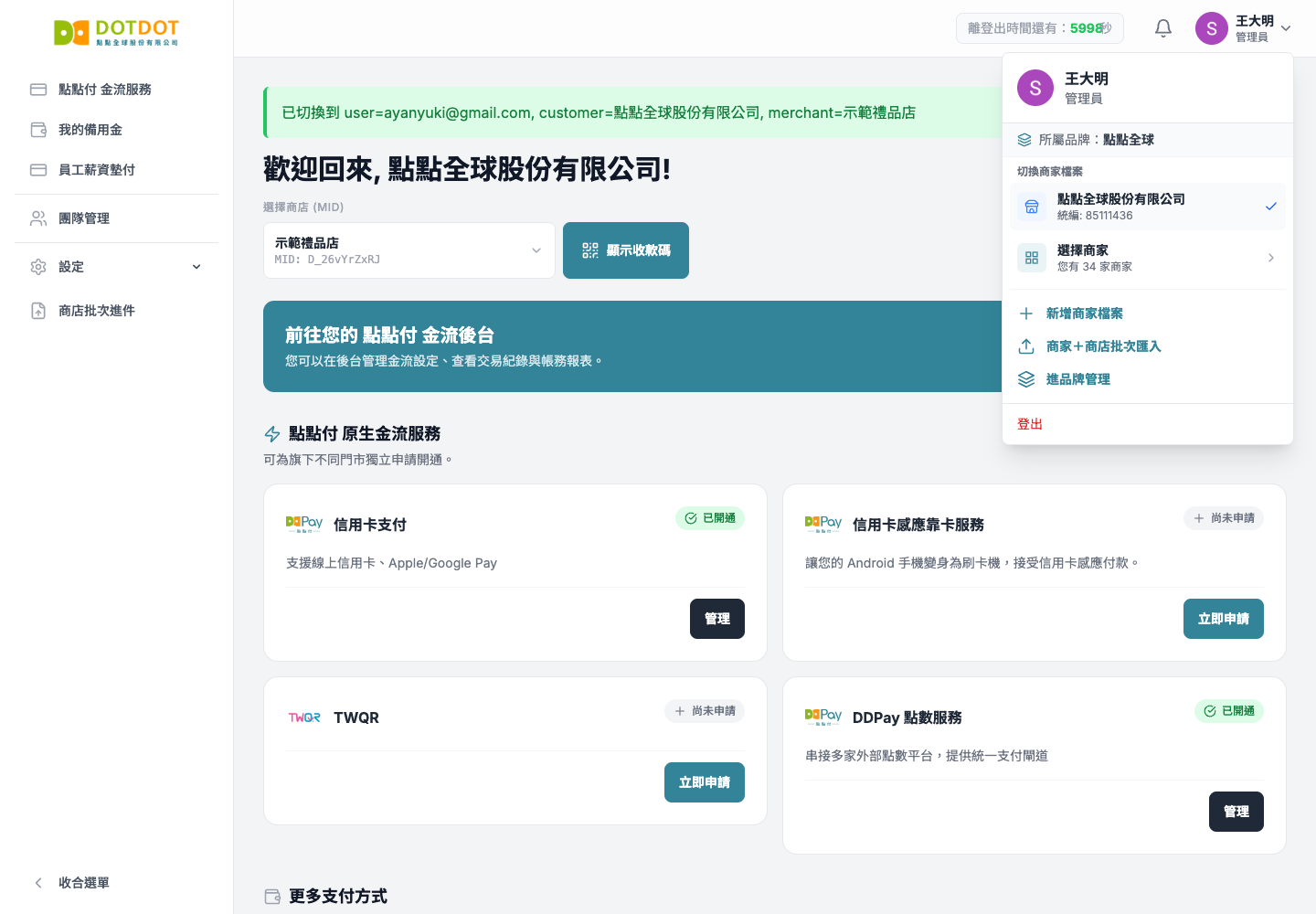Select the 點點全球股份有限公司 merchant profile
The image size is (1316, 914).
pyautogui.click(x=1148, y=207)
